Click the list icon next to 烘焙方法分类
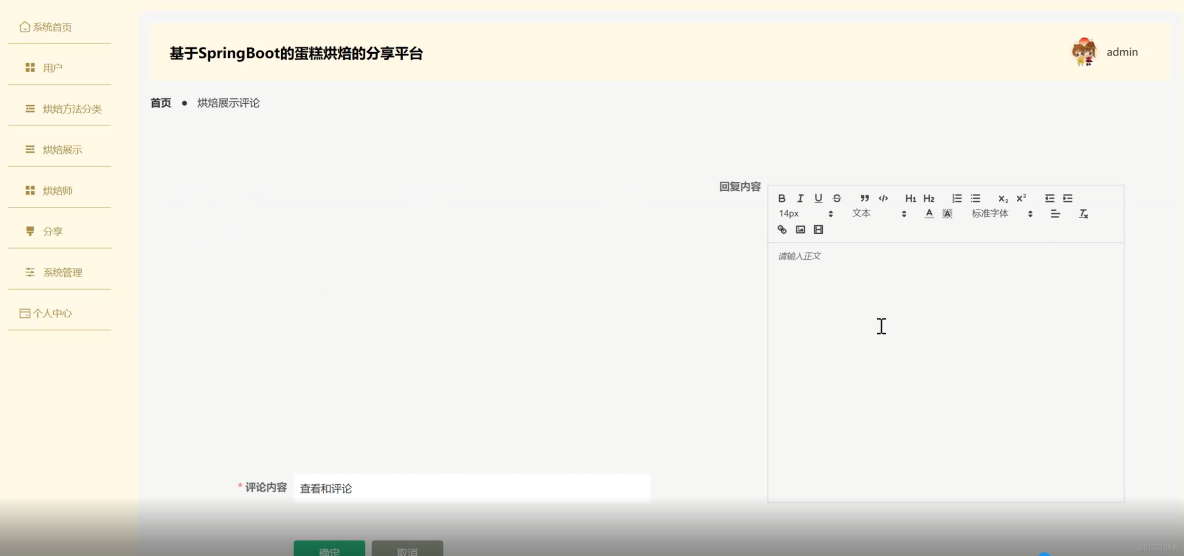 pos(30,109)
